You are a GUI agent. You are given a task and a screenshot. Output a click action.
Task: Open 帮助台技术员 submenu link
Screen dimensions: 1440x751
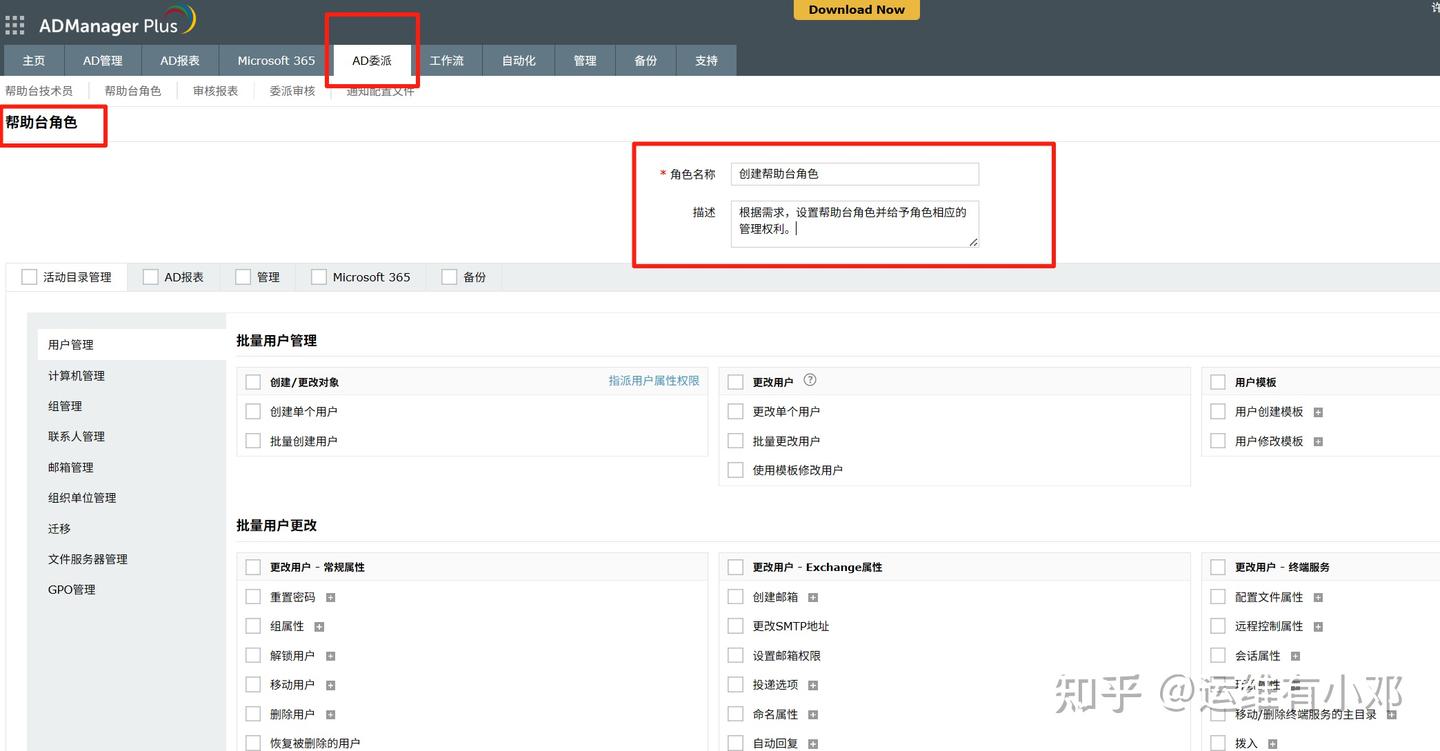39,91
